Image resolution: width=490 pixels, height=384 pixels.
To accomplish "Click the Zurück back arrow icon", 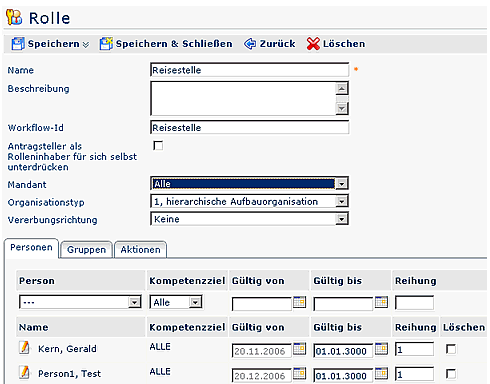I will coord(250,44).
